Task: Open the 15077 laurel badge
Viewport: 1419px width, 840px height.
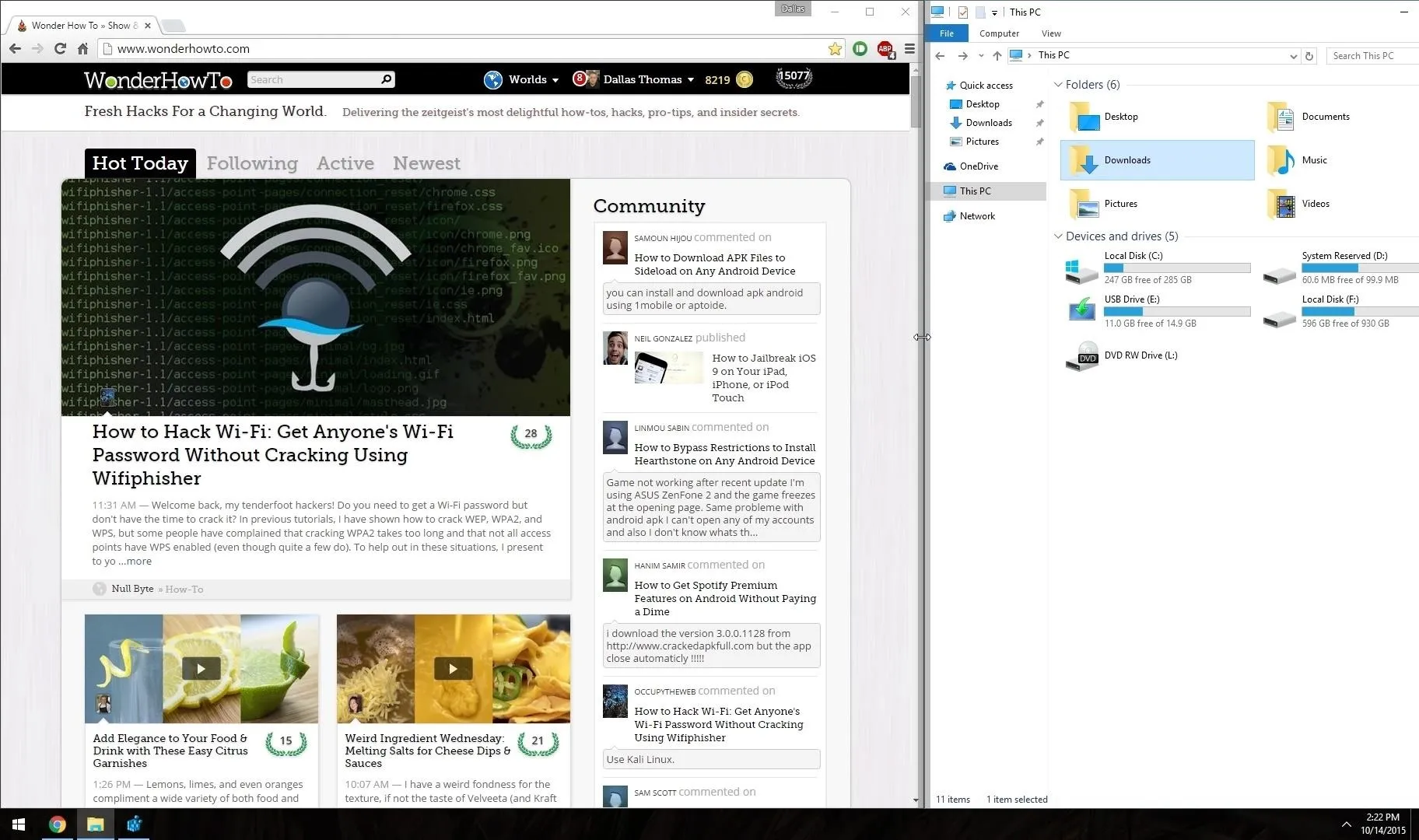Action: click(x=794, y=77)
